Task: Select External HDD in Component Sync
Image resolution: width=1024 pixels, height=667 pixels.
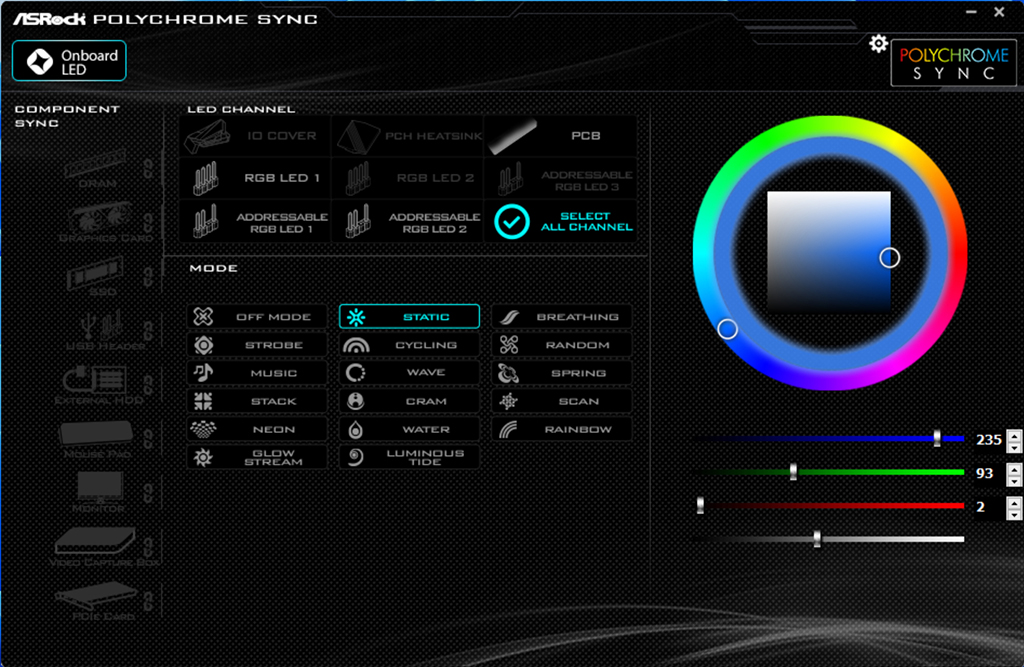Action: [99, 385]
